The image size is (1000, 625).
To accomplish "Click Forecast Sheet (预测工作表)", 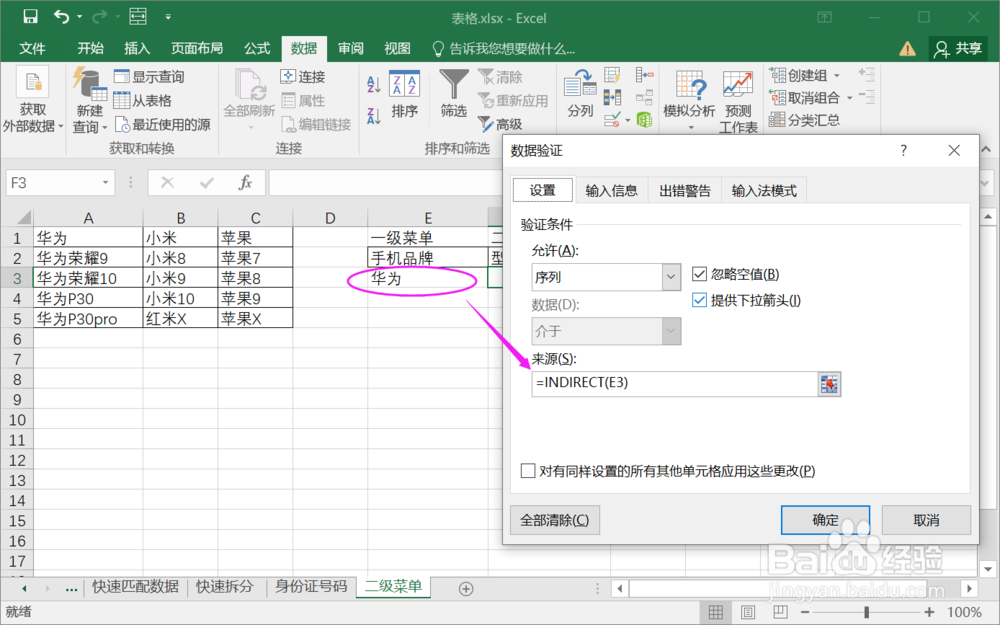I will coord(738,101).
